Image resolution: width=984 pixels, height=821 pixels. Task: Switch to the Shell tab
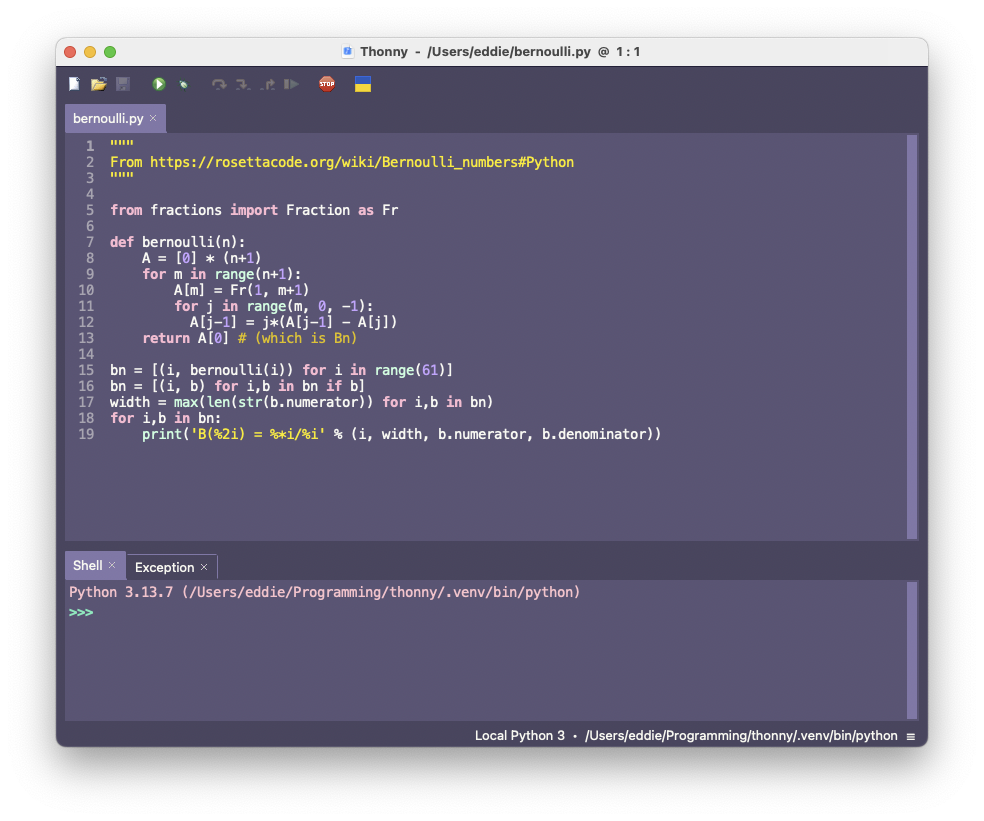pos(88,565)
